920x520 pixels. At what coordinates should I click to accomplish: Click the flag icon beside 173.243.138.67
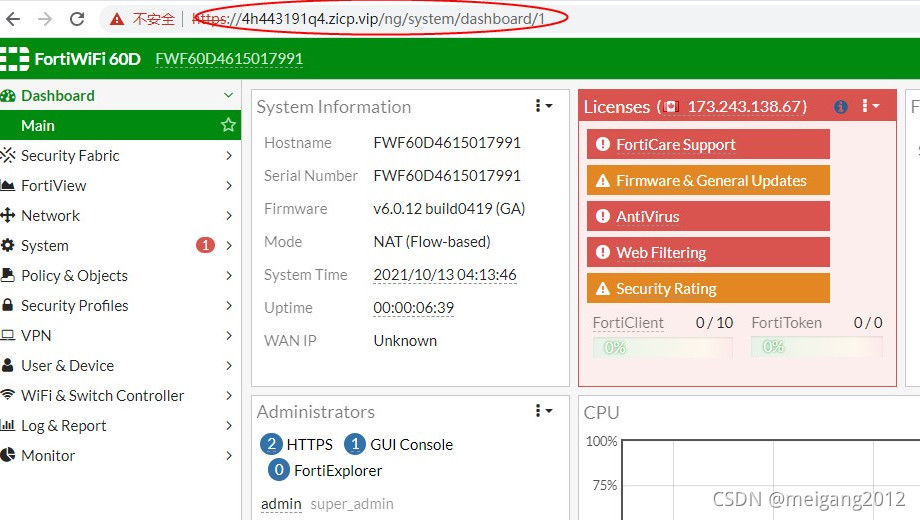(671, 106)
